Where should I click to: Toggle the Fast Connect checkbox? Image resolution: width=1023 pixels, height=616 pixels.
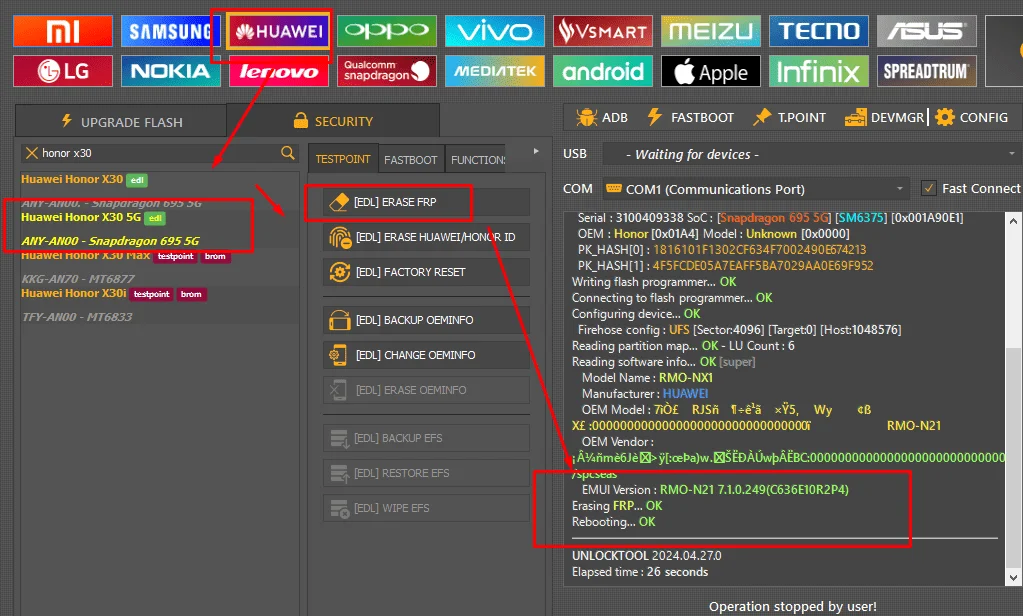(x=928, y=189)
